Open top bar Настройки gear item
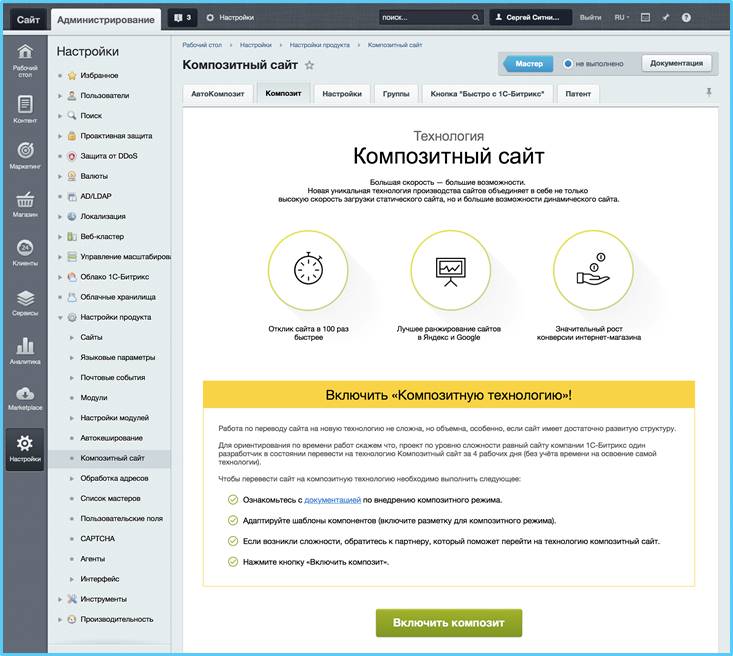 tap(230, 18)
